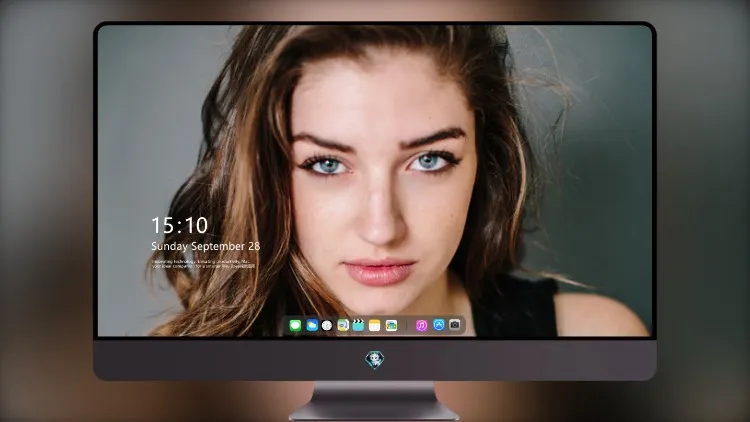Open the Clock app in the dock

[x=327, y=326]
